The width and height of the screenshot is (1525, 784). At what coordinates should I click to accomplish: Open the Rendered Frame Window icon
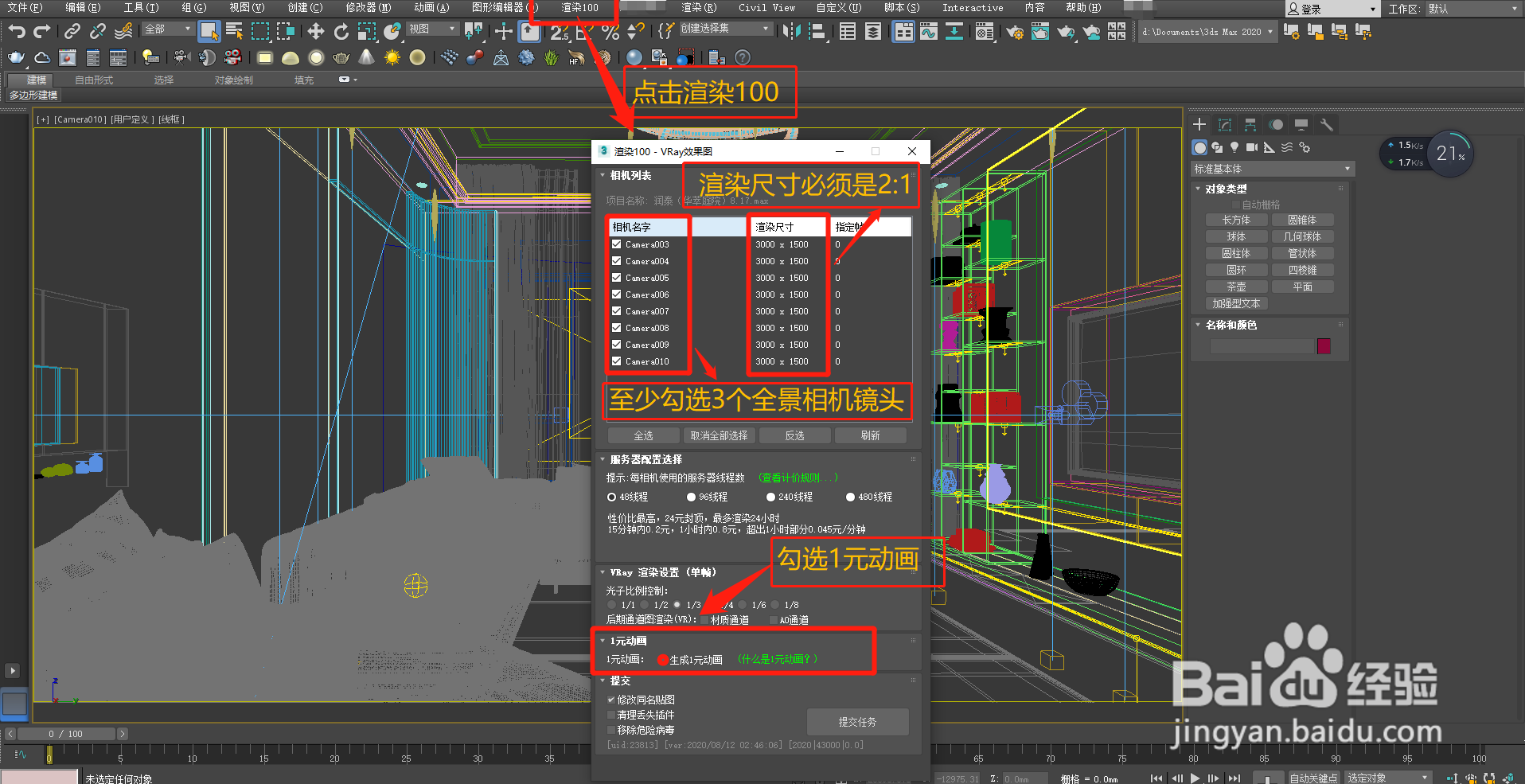point(1040,32)
